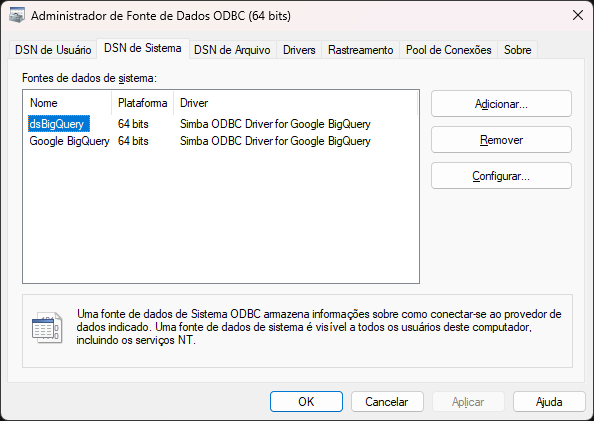This screenshot has width=594, height=421.
Task: Select the dsBigQuery data source entry
Action: [x=59, y=124]
